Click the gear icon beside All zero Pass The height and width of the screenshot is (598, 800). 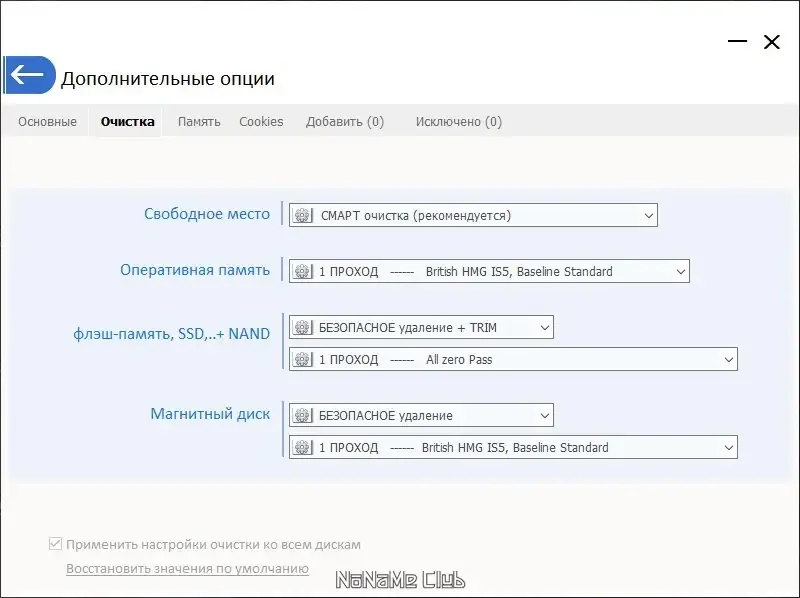303,359
